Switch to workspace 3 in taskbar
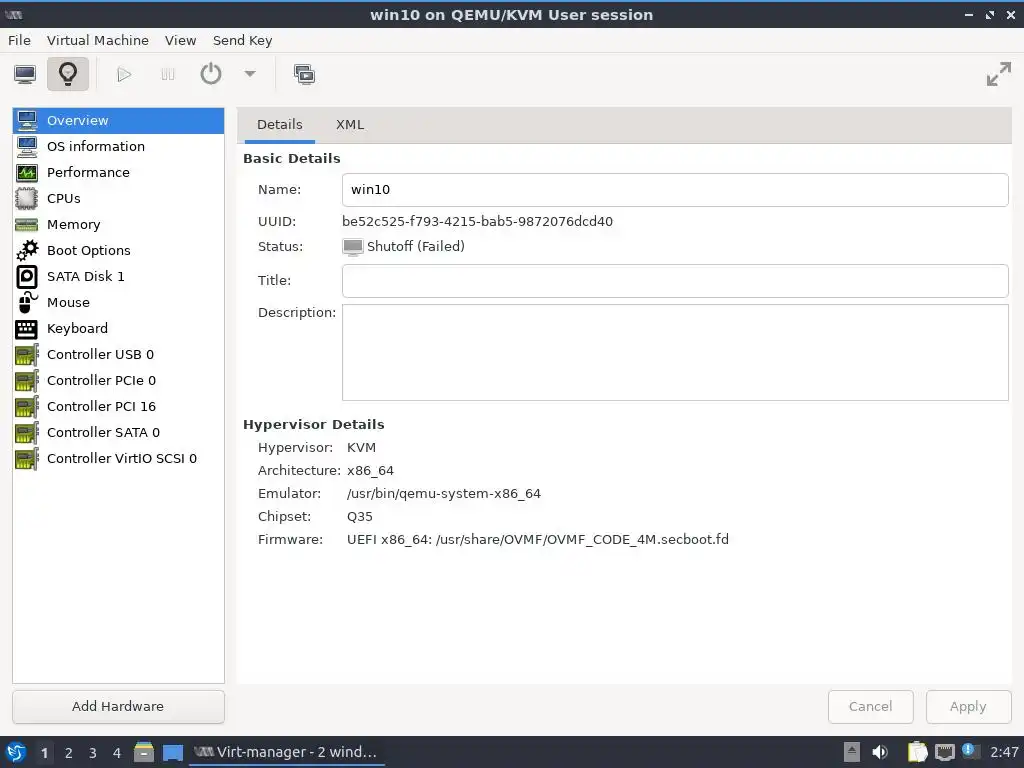The width and height of the screenshot is (1024, 768). (93, 753)
